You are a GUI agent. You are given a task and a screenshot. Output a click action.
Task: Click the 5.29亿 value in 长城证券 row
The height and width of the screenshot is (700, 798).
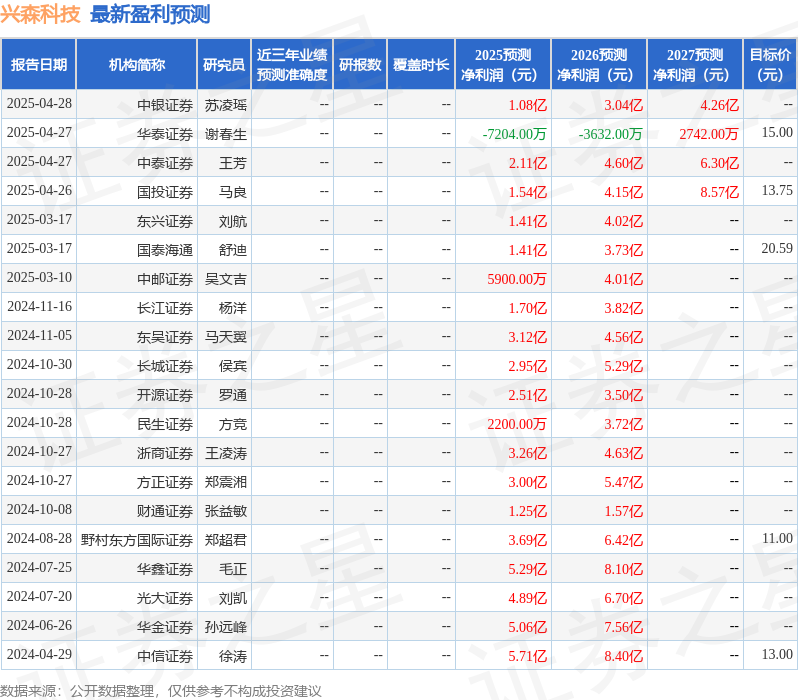point(624,367)
